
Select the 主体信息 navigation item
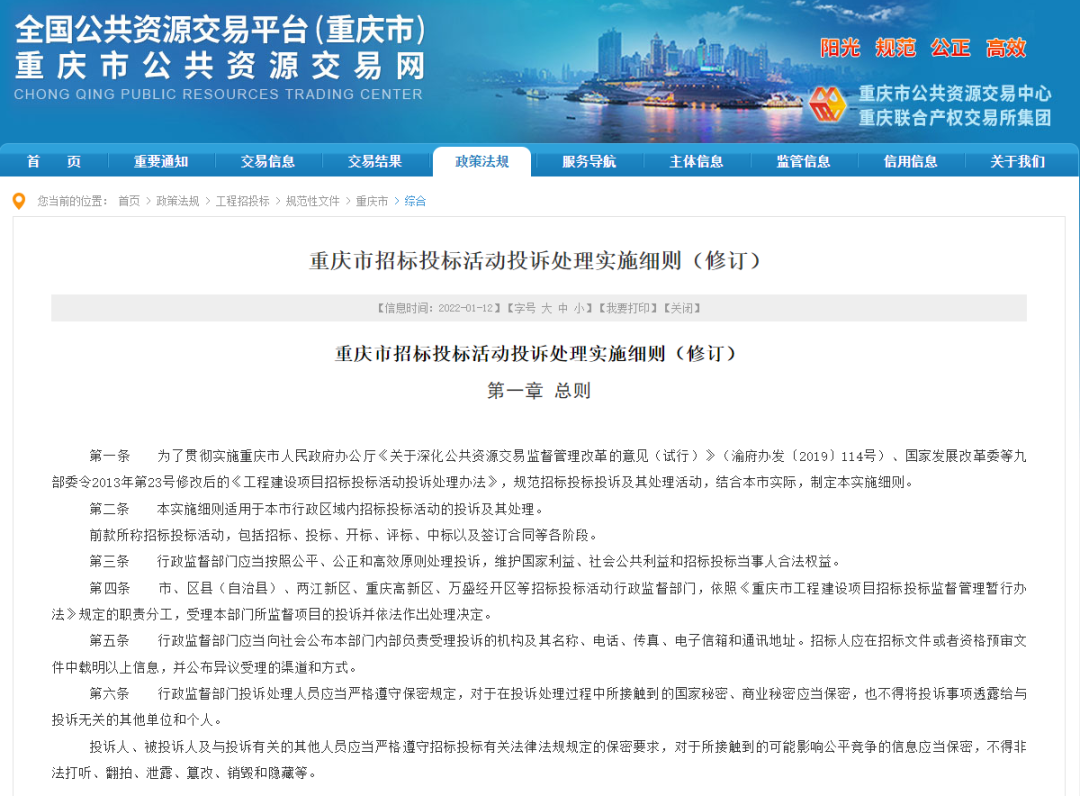point(696,161)
